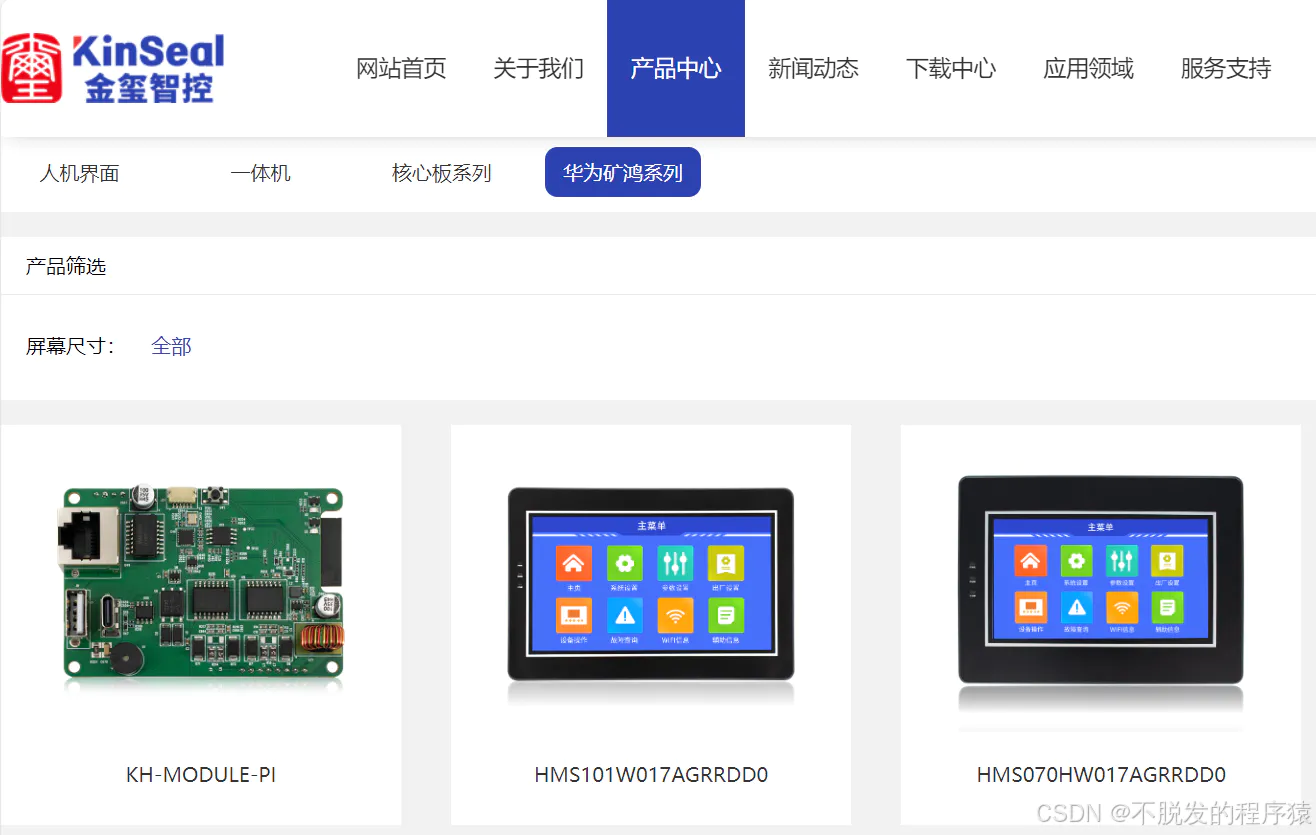The image size is (1316, 835).
Task: Click the 产品筛选 heading text
Action: point(66,267)
